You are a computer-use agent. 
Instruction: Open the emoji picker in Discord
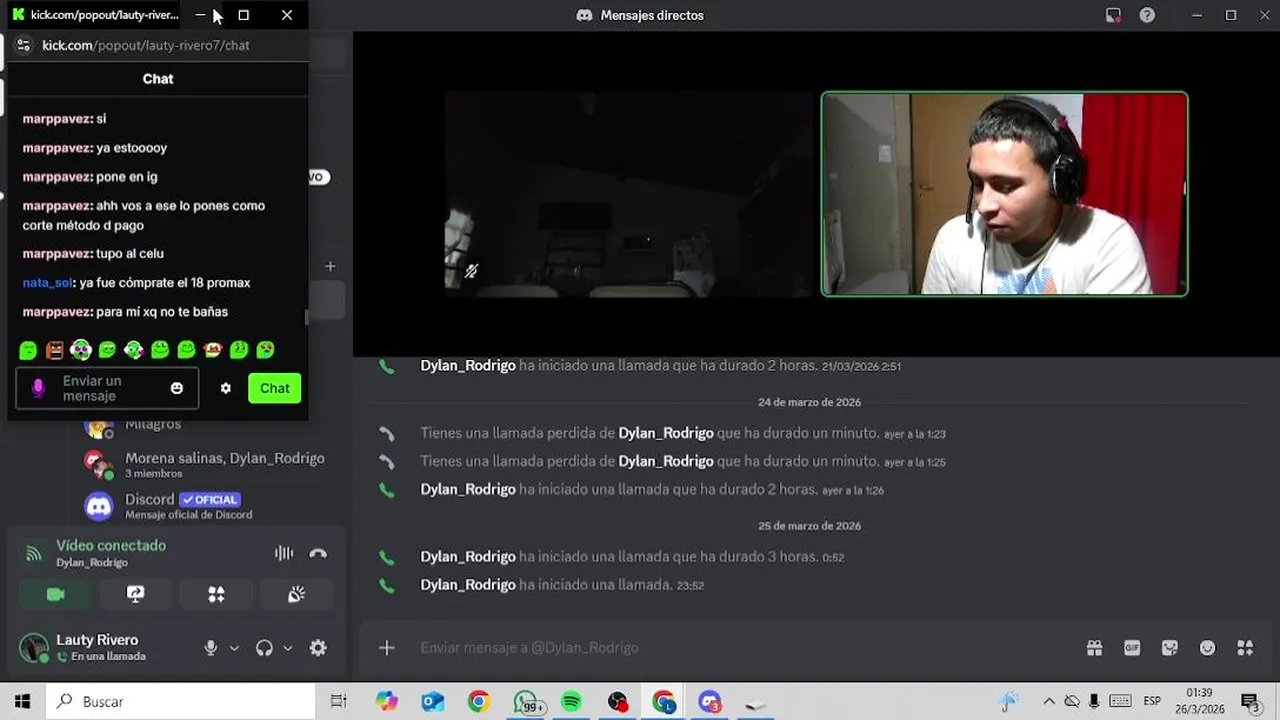(x=1207, y=648)
